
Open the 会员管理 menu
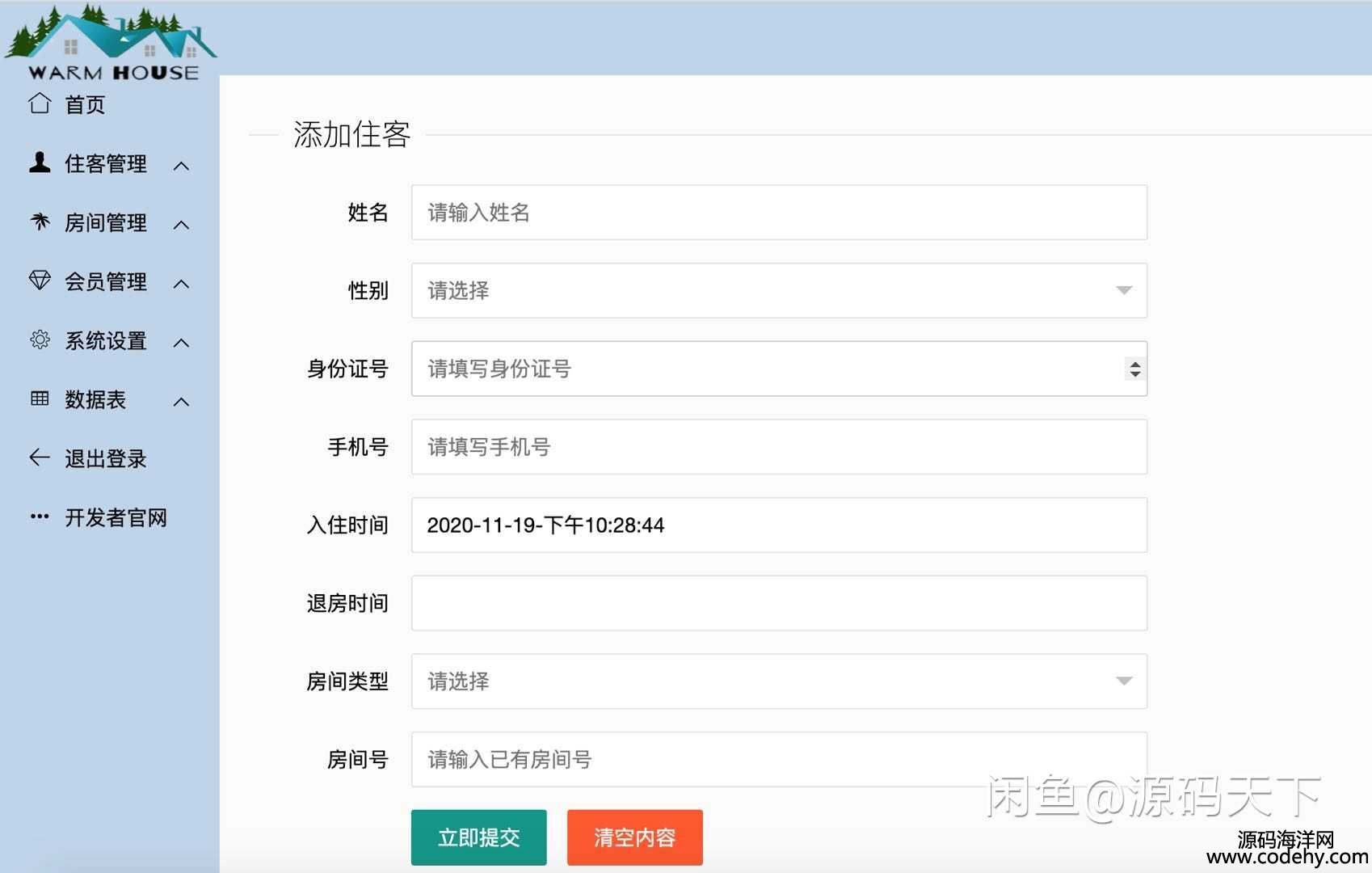pyautogui.click(x=106, y=281)
